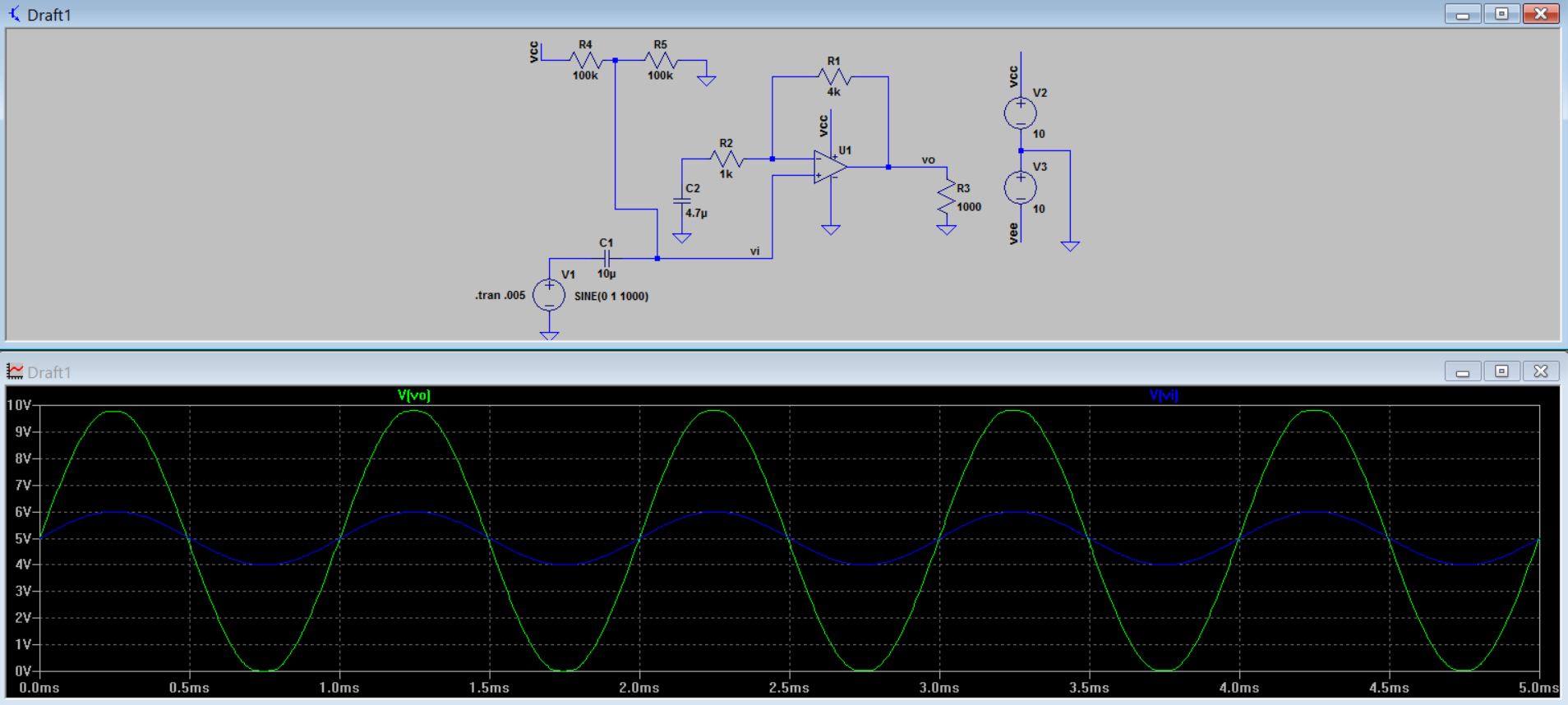Click the 100k value under R4
The image size is (1568, 705).
pos(585,76)
